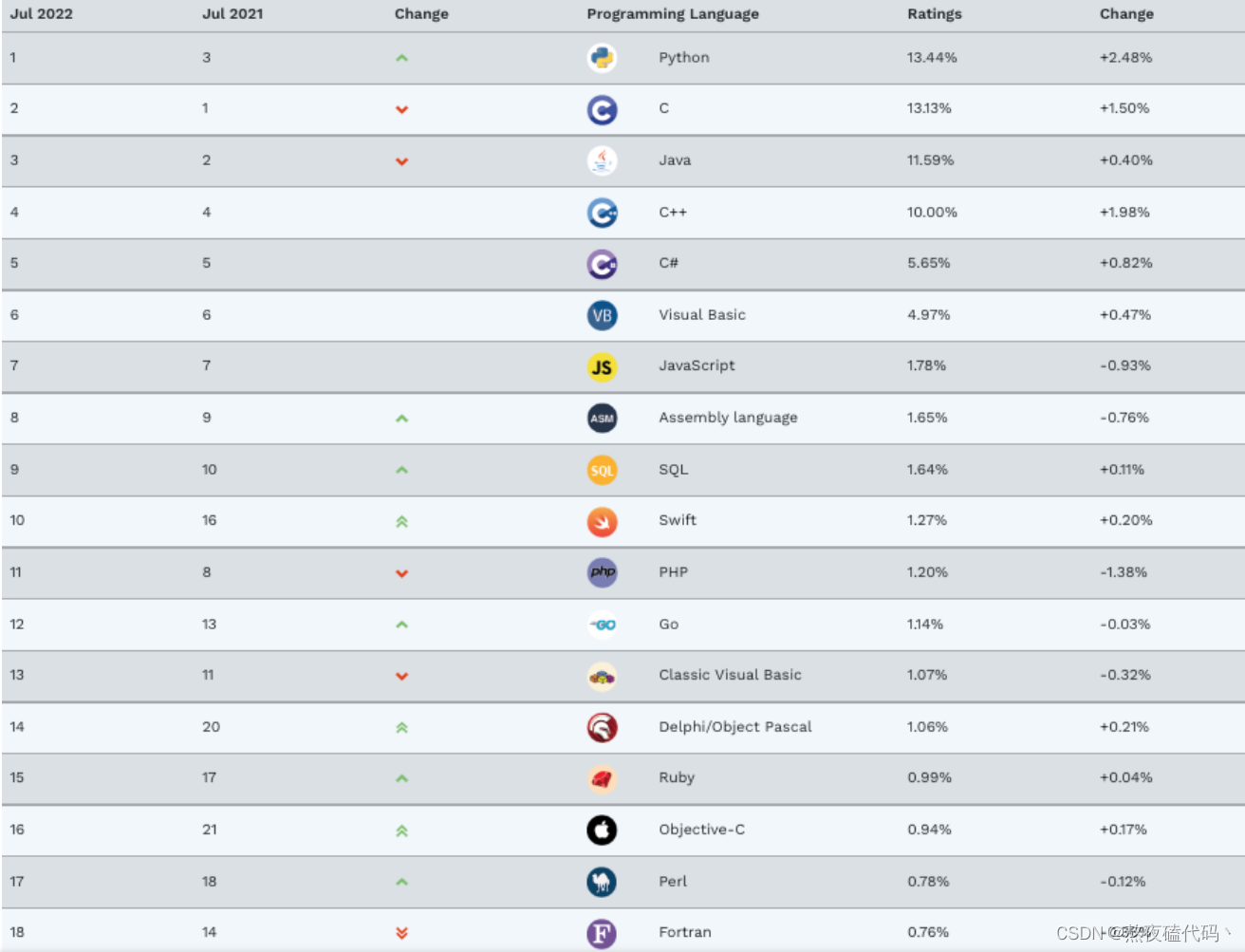Click the SQL orange icon

point(602,470)
